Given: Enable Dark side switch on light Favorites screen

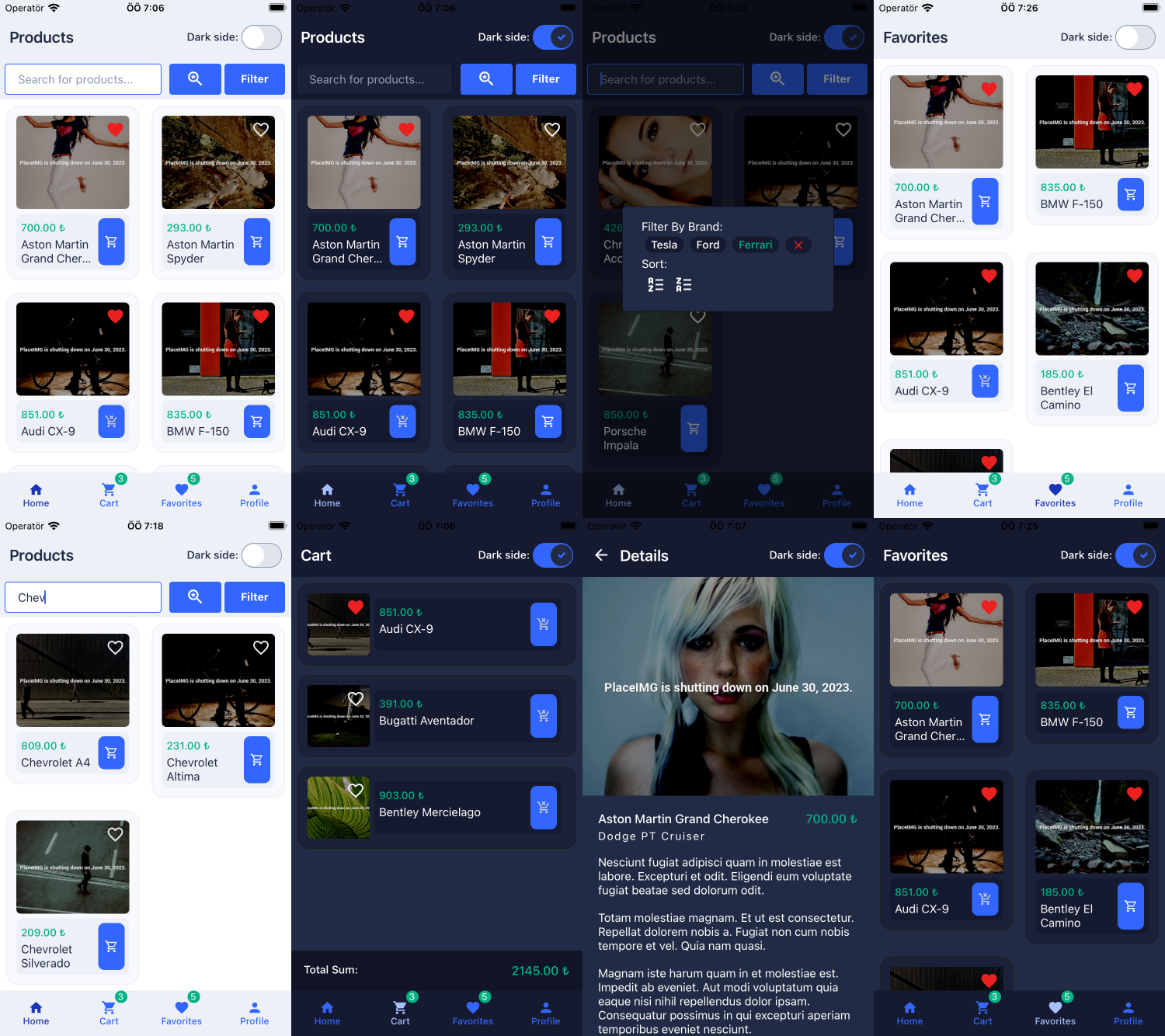Looking at the screenshot, I should [1135, 37].
